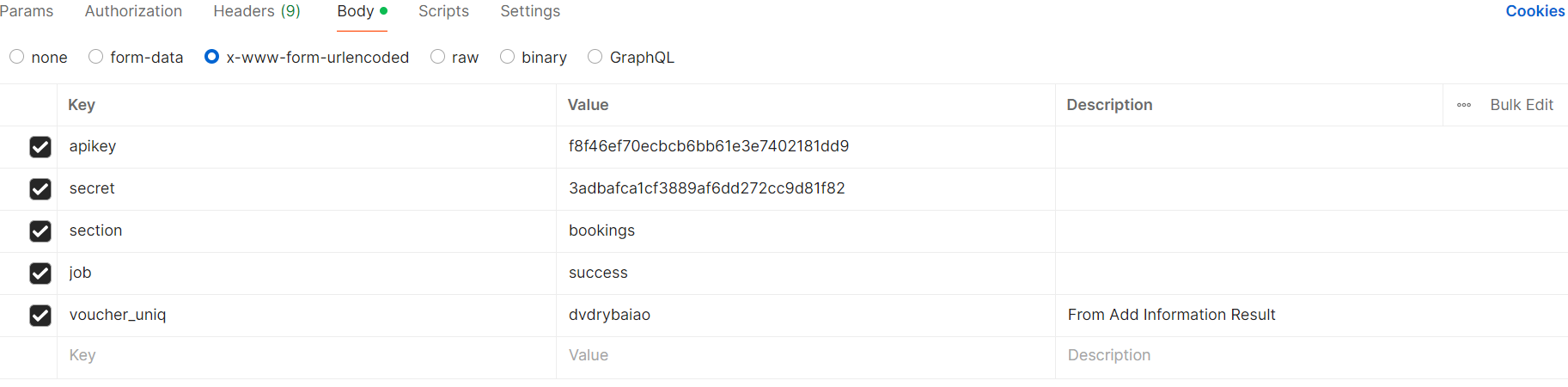
Task: Toggle the job row checkbox
Action: (x=40, y=273)
